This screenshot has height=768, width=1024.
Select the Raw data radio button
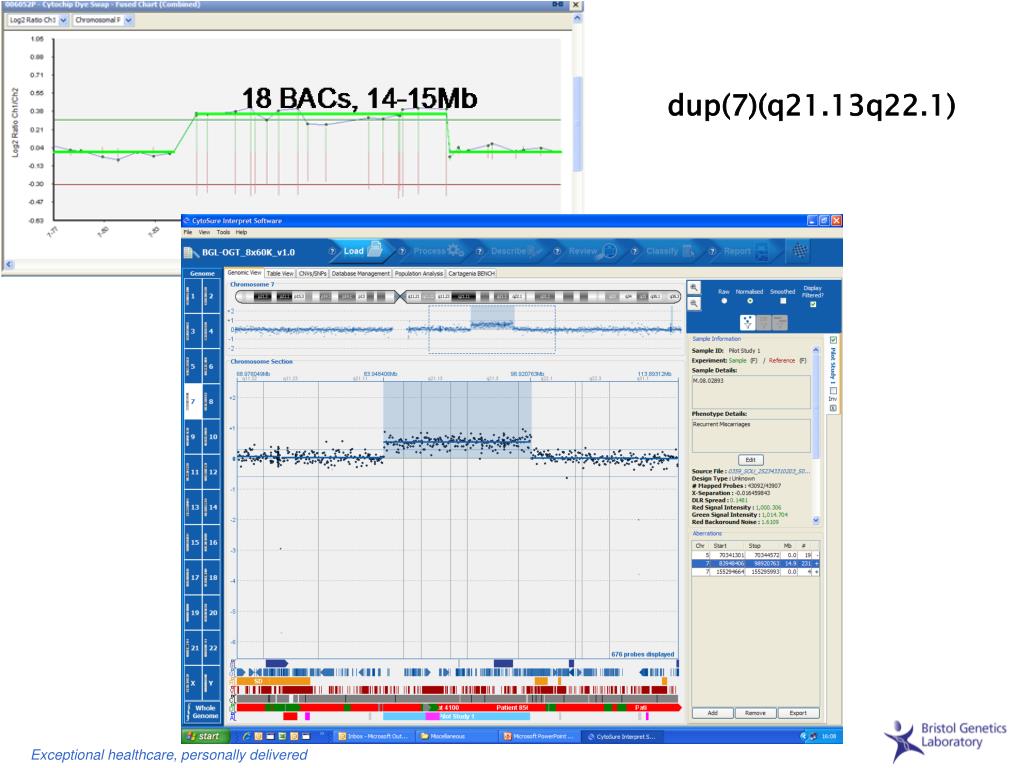(722, 300)
